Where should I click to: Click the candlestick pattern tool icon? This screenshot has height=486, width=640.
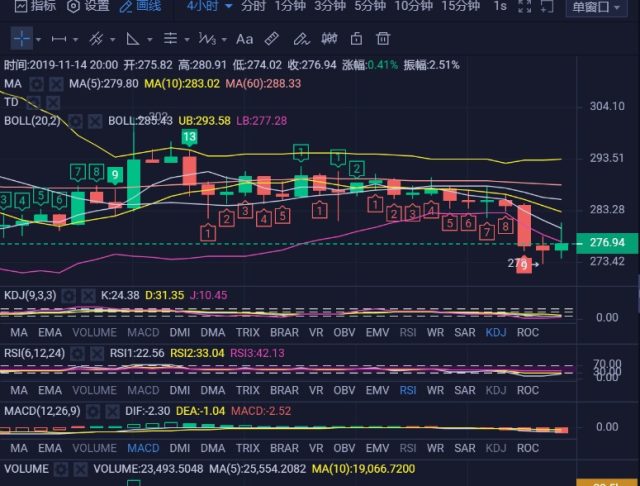pyautogui.click(x=329, y=39)
